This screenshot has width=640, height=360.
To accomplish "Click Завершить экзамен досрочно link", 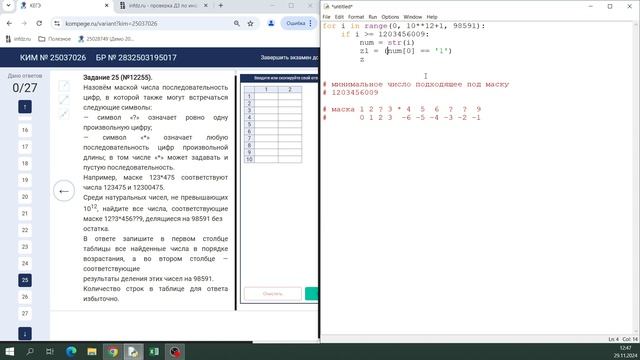I will click(289, 58).
